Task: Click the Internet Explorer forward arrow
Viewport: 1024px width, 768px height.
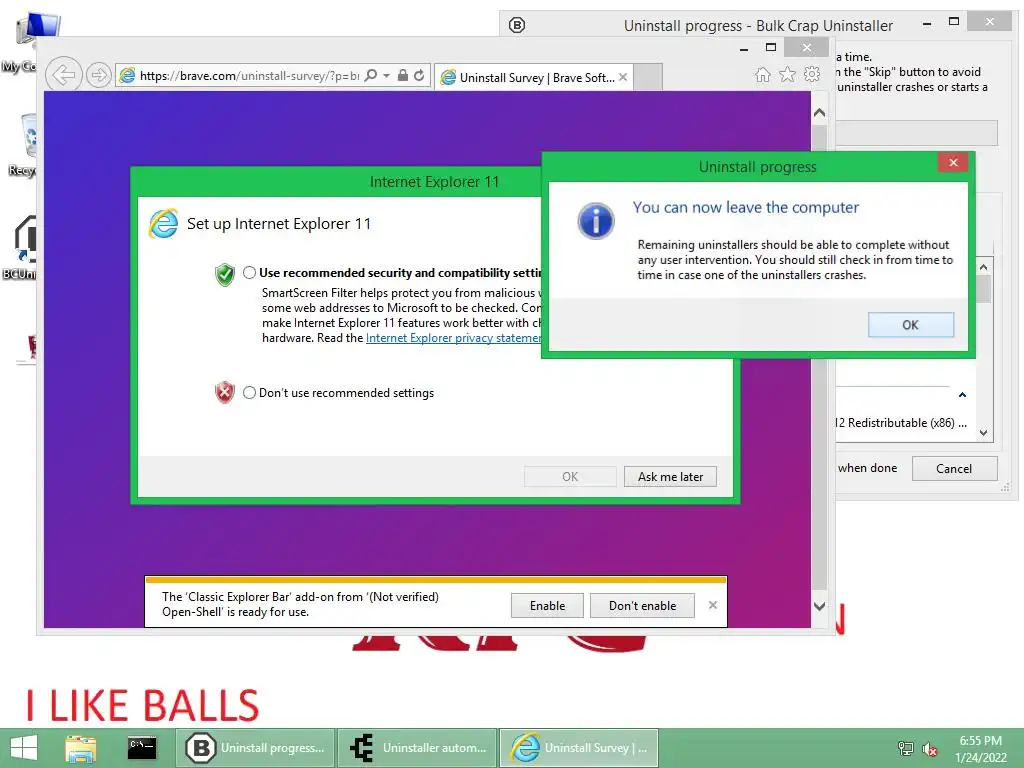Action: pos(99,75)
